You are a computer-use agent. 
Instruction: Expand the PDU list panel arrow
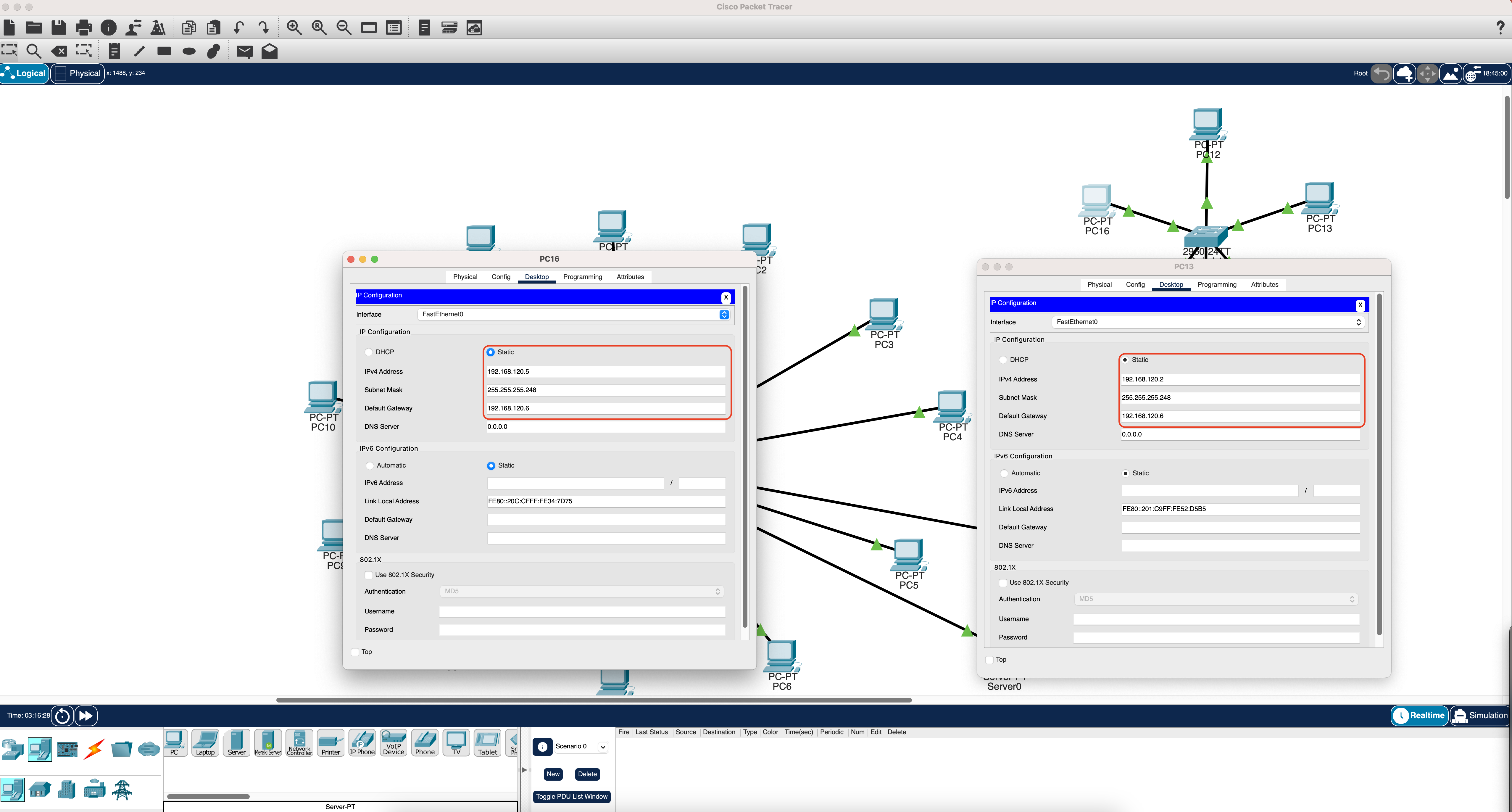pyautogui.click(x=524, y=770)
